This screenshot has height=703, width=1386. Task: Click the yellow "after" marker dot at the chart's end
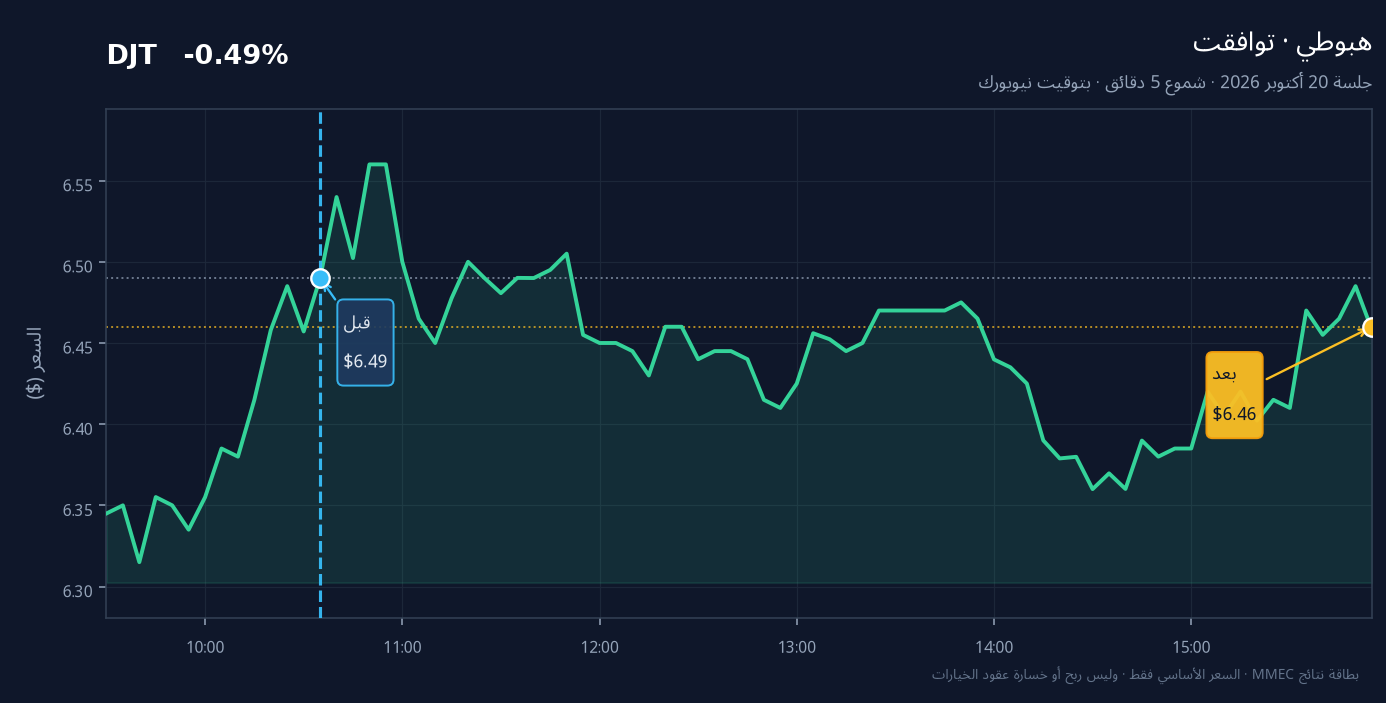tap(1371, 327)
